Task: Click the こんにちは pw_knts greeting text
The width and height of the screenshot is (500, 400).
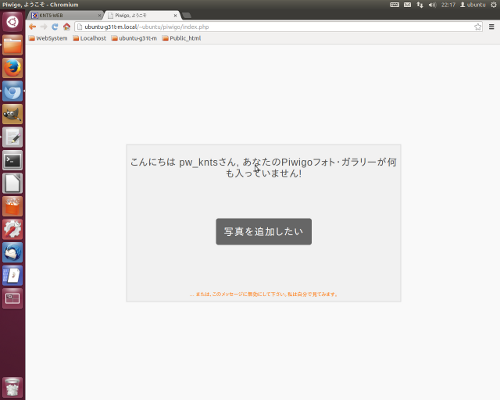Action: click(264, 168)
